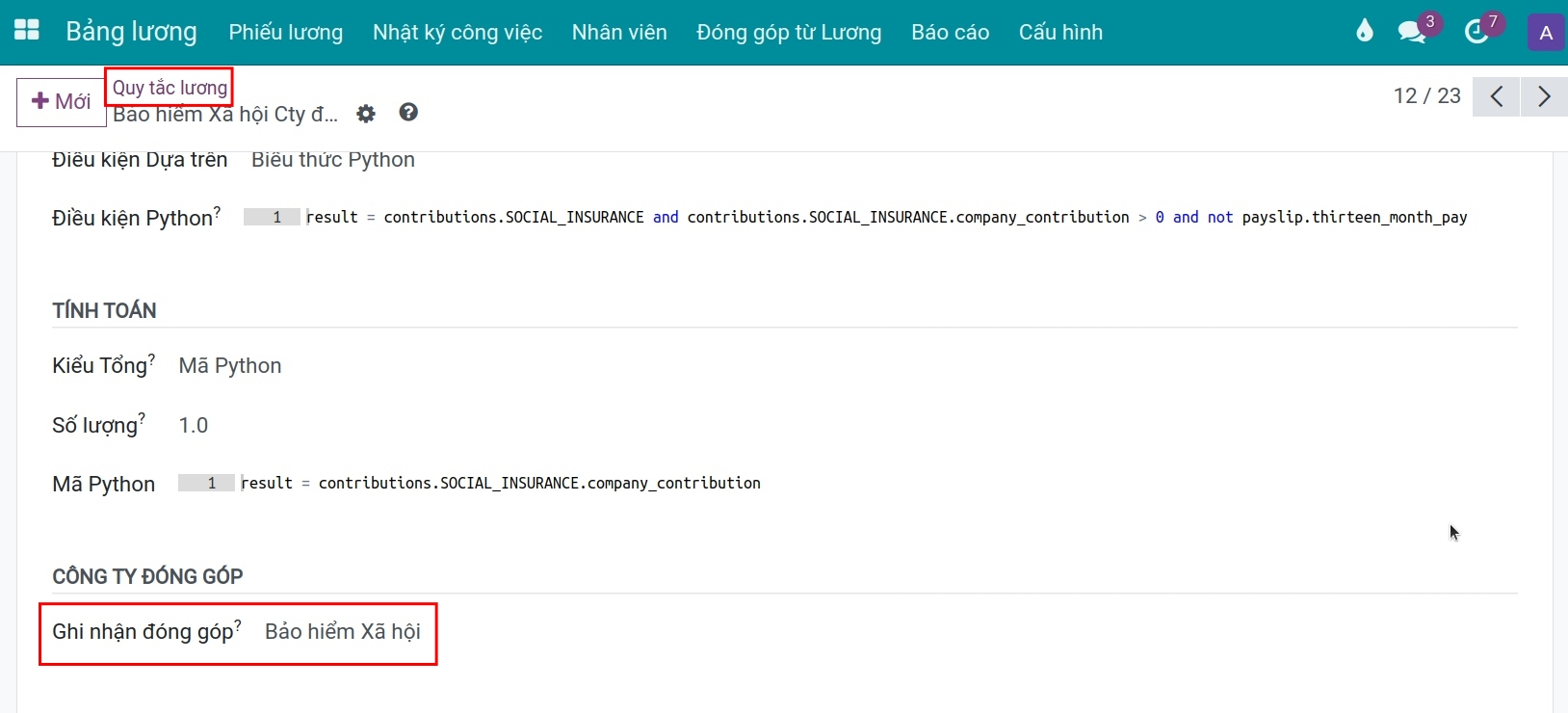Click the Mới button to create record
The height and width of the screenshot is (713, 1568).
click(x=61, y=101)
